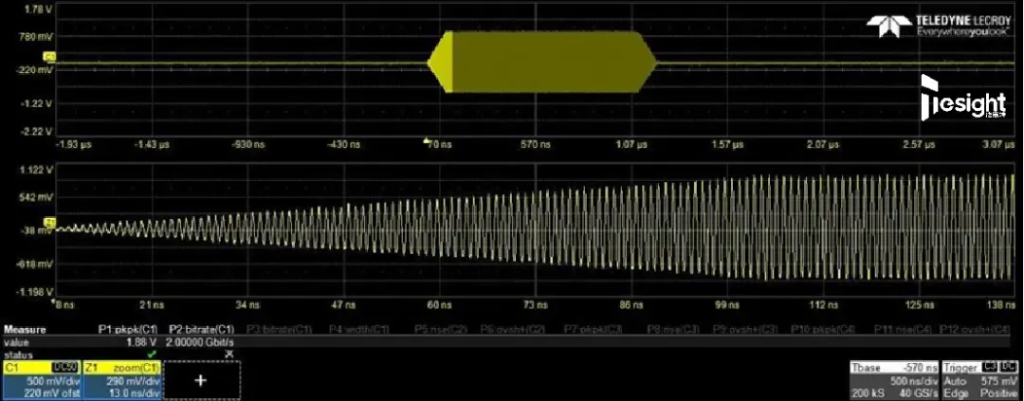
Task: Click the zoomed sine waveform in the lower grid
Action: point(536,227)
